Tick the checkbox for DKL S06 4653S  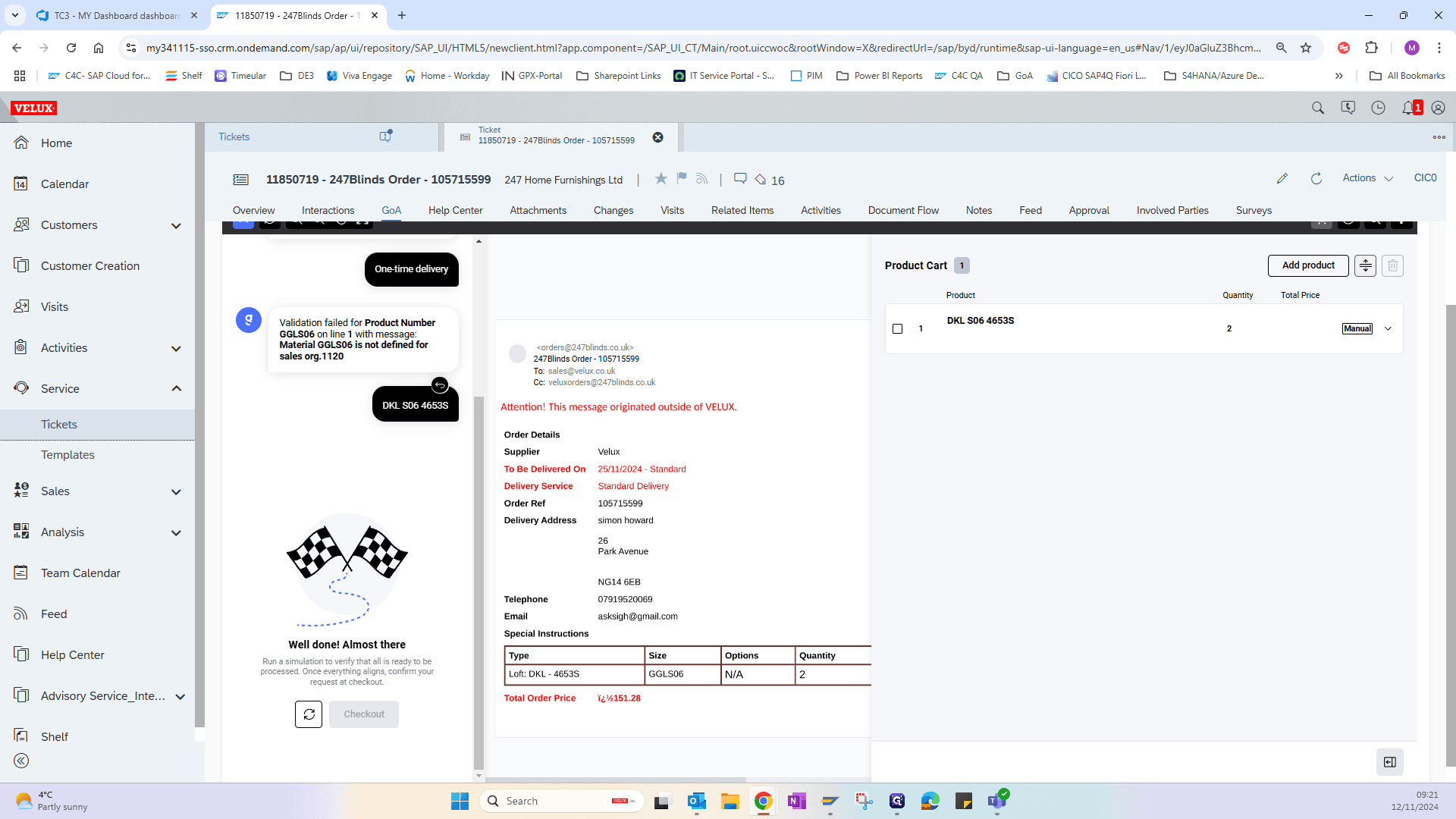click(898, 329)
